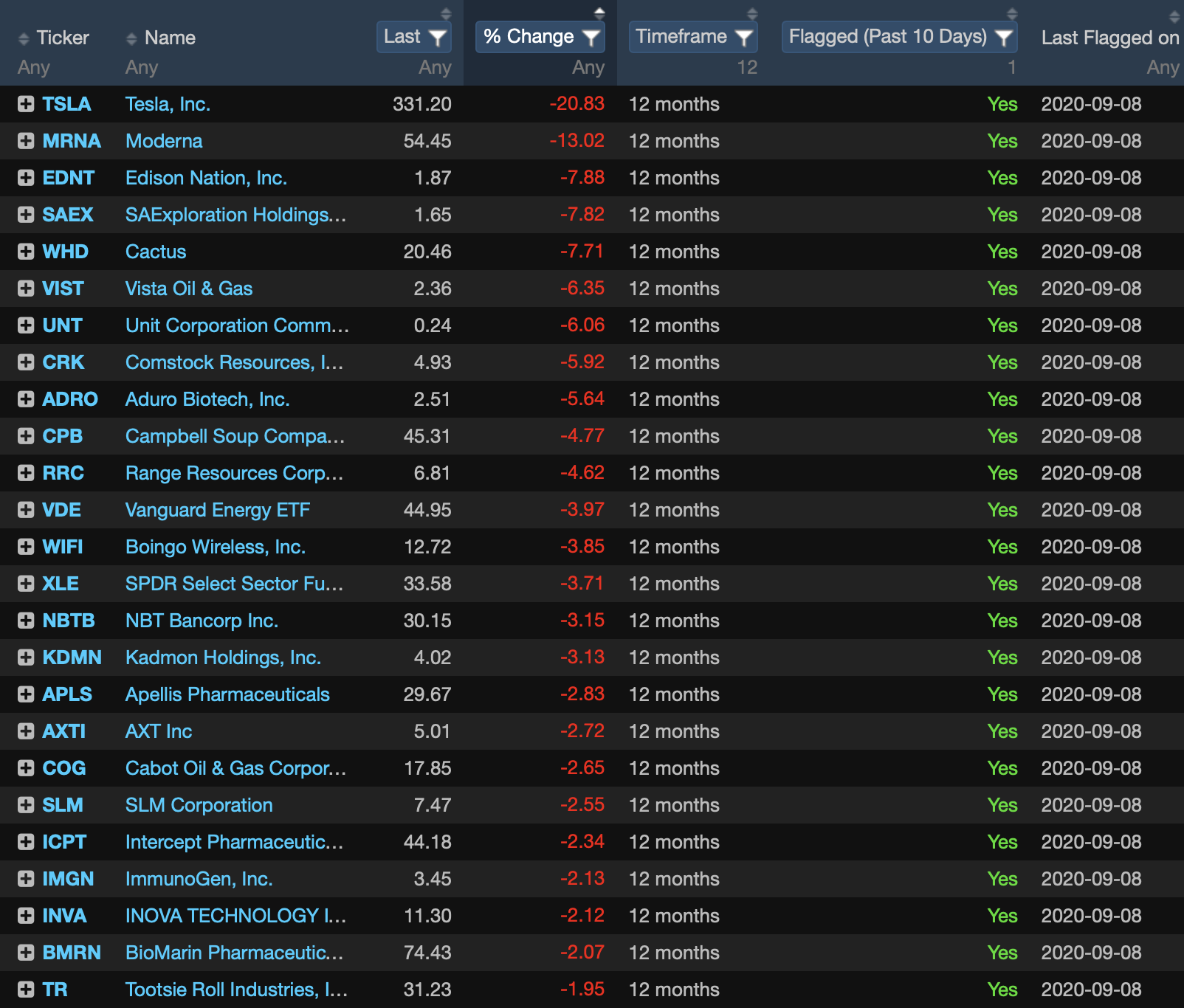Click sort arrows above % Change column
The width and height of the screenshot is (1184, 1008).
pos(599,13)
